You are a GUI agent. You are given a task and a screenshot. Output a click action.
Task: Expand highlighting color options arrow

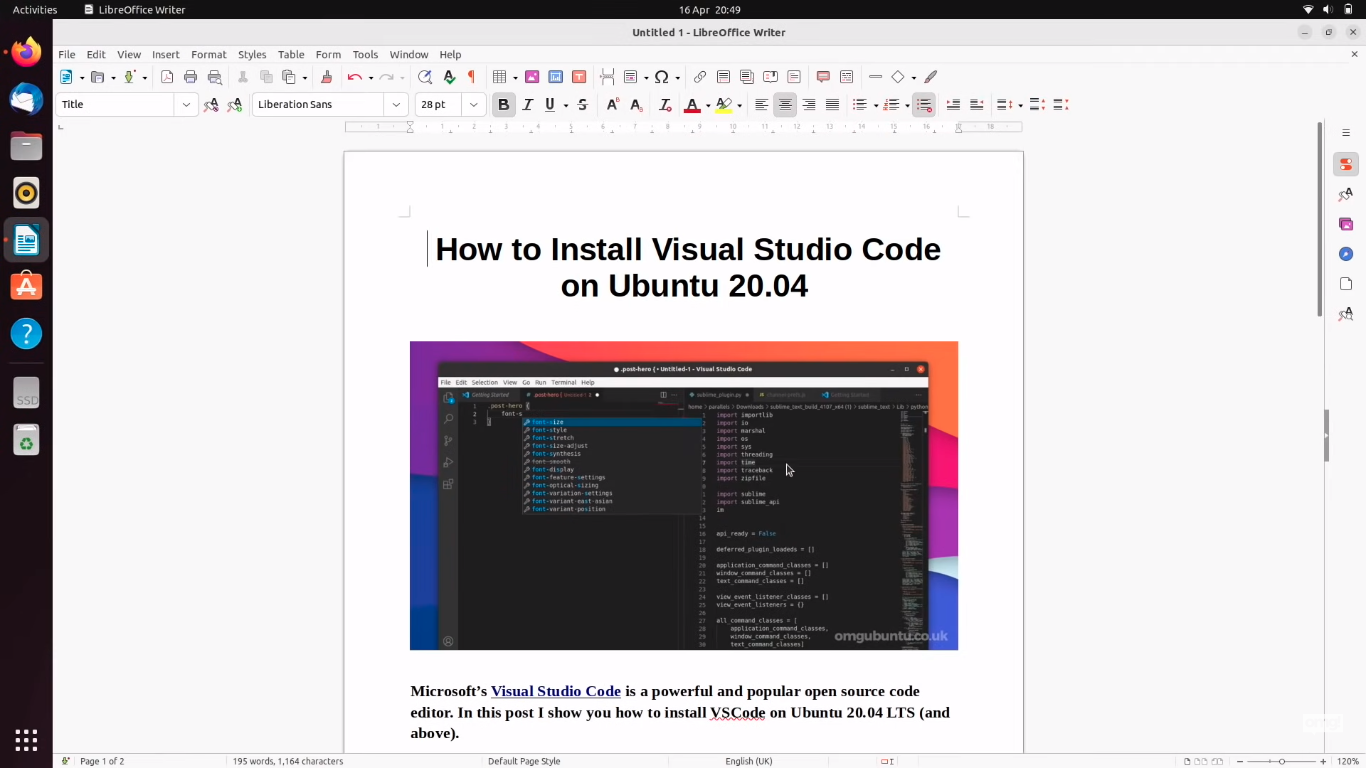tap(740, 105)
